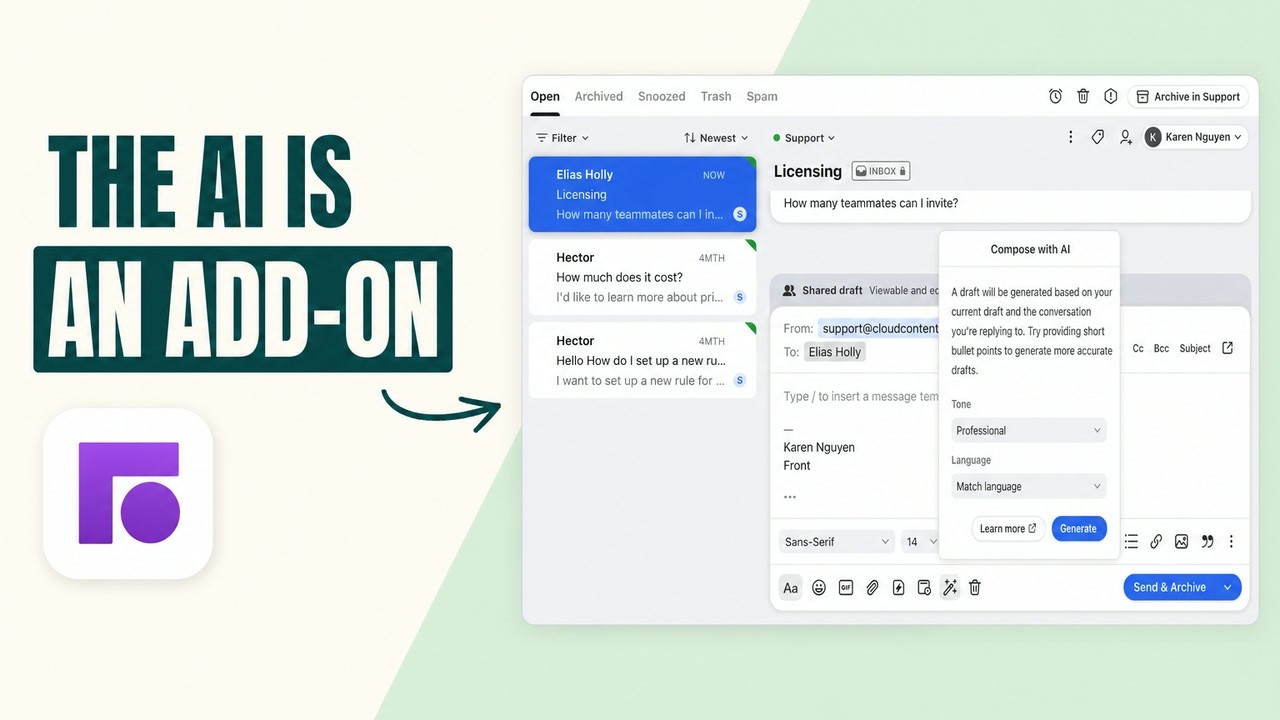The height and width of the screenshot is (720, 1280).
Task: View the Spam tab
Action: [762, 97]
